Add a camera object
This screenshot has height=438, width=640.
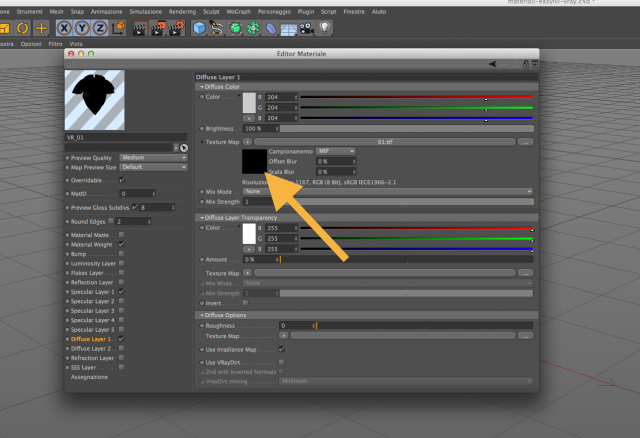pos(307,28)
